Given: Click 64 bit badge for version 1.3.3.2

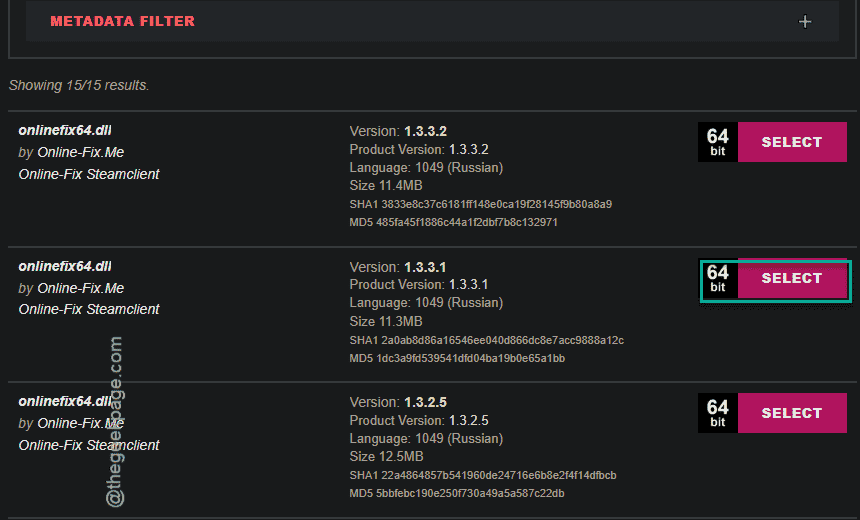Looking at the screenshot, I should point(718,142).
